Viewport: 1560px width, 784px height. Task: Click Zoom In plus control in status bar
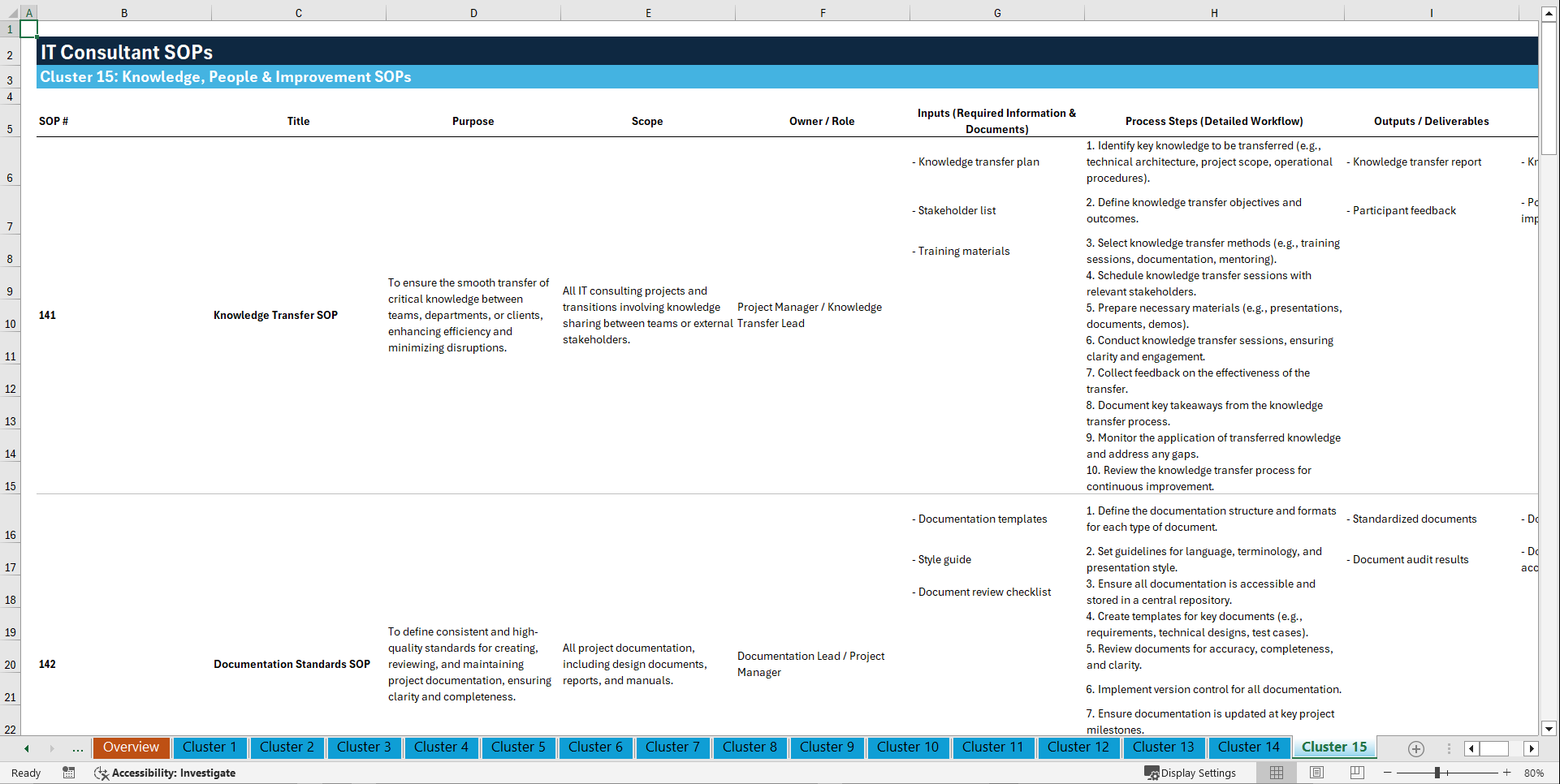pos(1507,773)
